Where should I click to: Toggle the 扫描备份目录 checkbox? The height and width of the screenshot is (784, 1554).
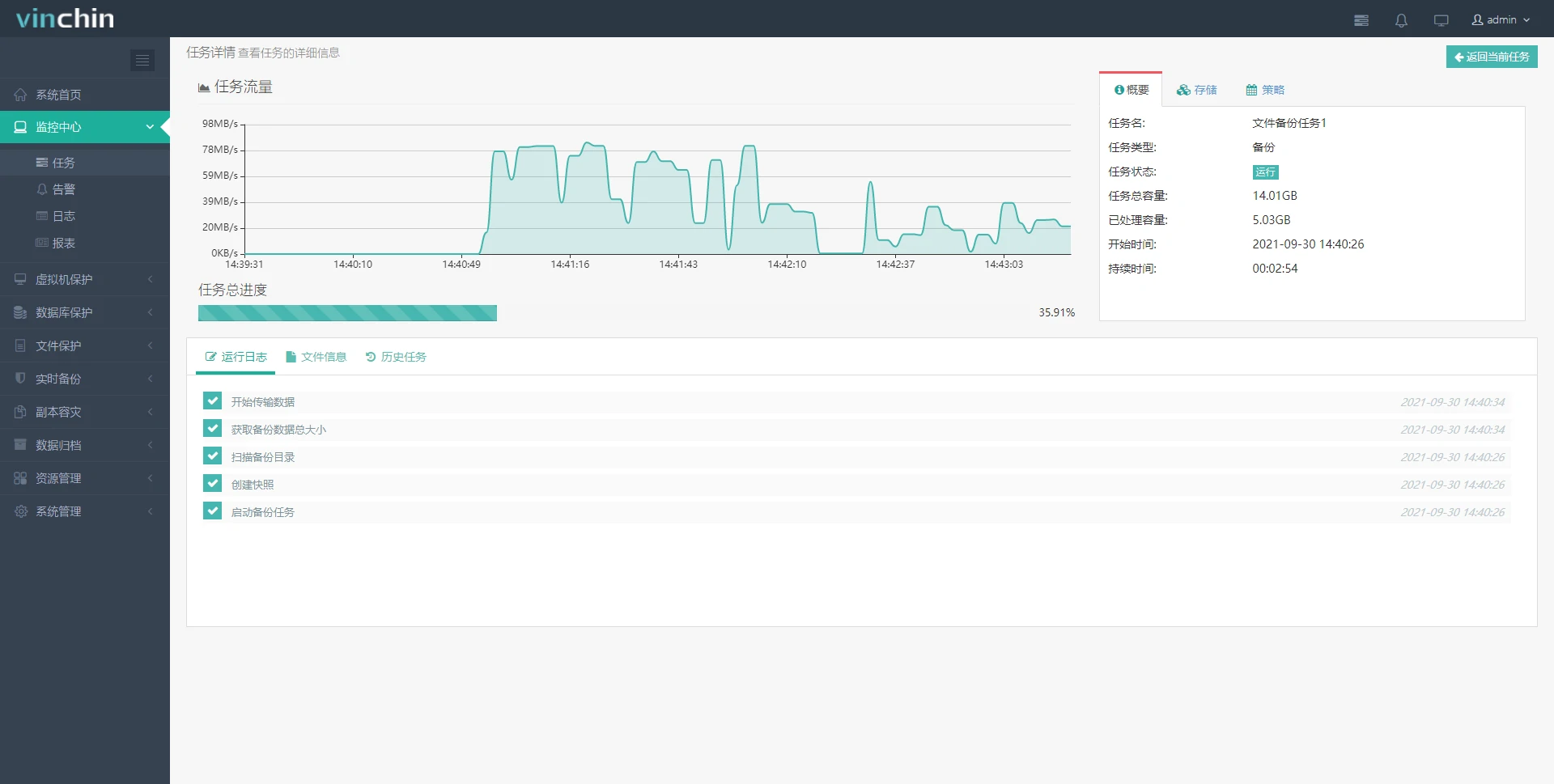tap(213, 456)
